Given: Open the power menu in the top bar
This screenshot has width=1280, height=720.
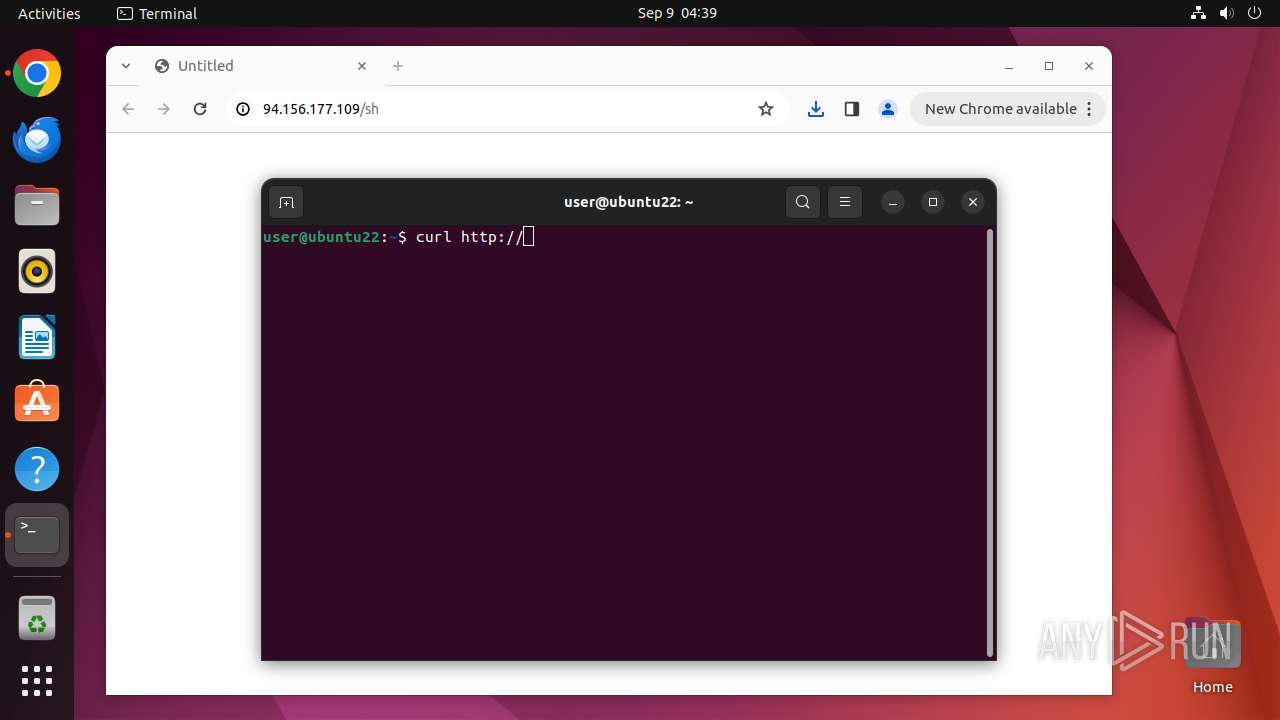Looking at the screenshot, I should (x=1254, y=13).
